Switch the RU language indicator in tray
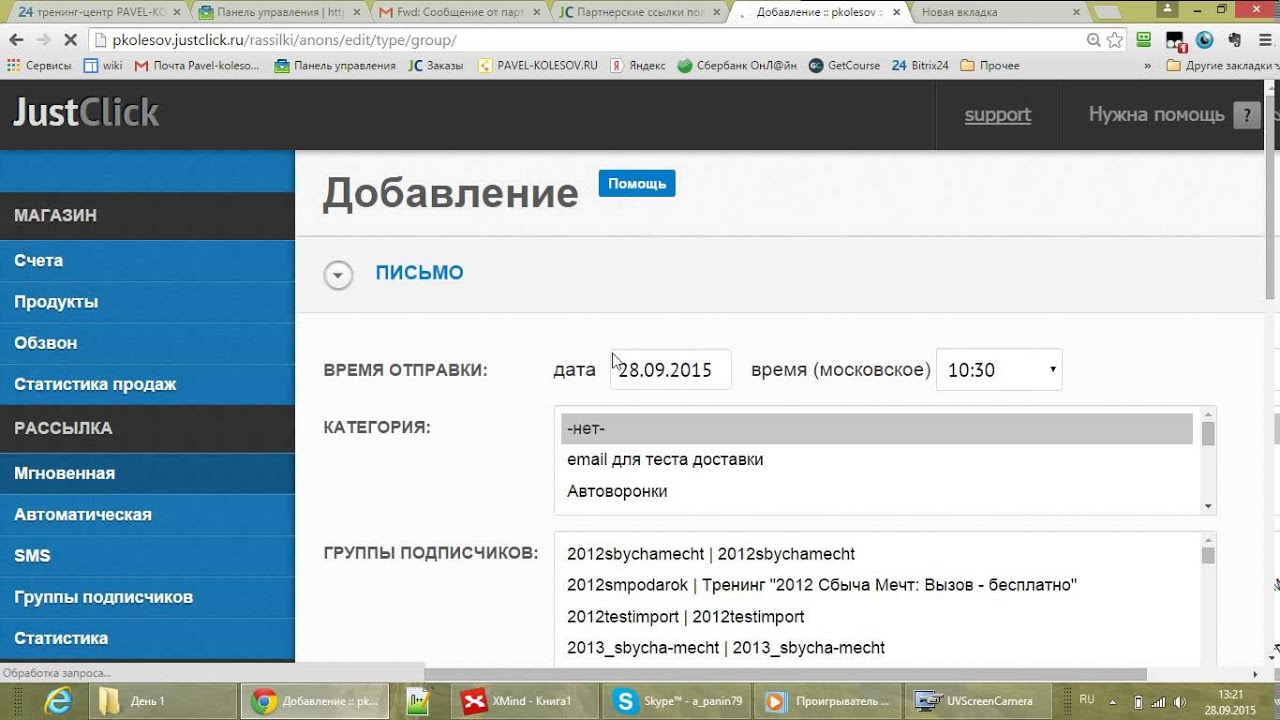 pyautogui.click(x=1087, y=700)
